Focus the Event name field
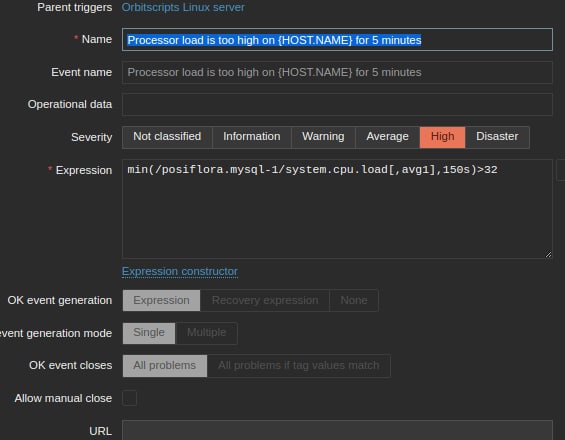 [337, 72]
